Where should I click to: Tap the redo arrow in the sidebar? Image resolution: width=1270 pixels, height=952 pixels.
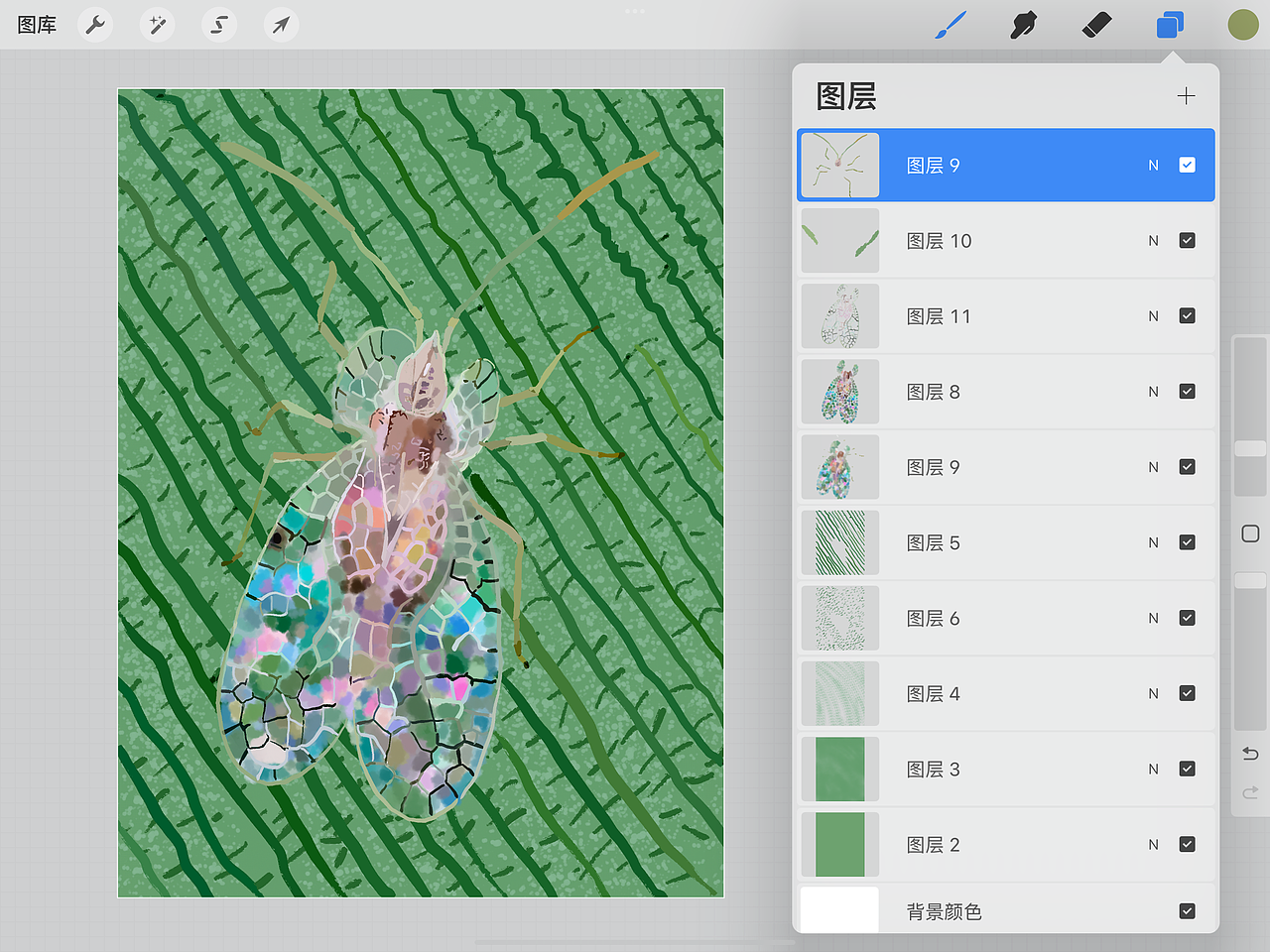tap(1250, 792)
